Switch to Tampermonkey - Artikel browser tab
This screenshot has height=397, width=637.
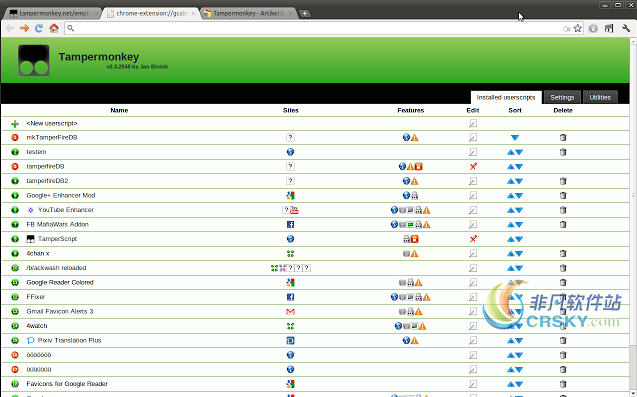(249, 13)
